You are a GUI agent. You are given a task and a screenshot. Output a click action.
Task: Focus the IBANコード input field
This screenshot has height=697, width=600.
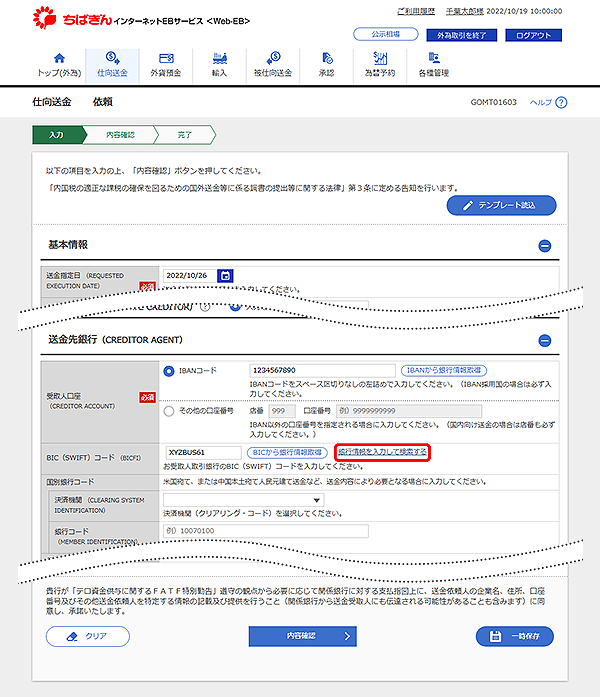click(x=322, y=370)
